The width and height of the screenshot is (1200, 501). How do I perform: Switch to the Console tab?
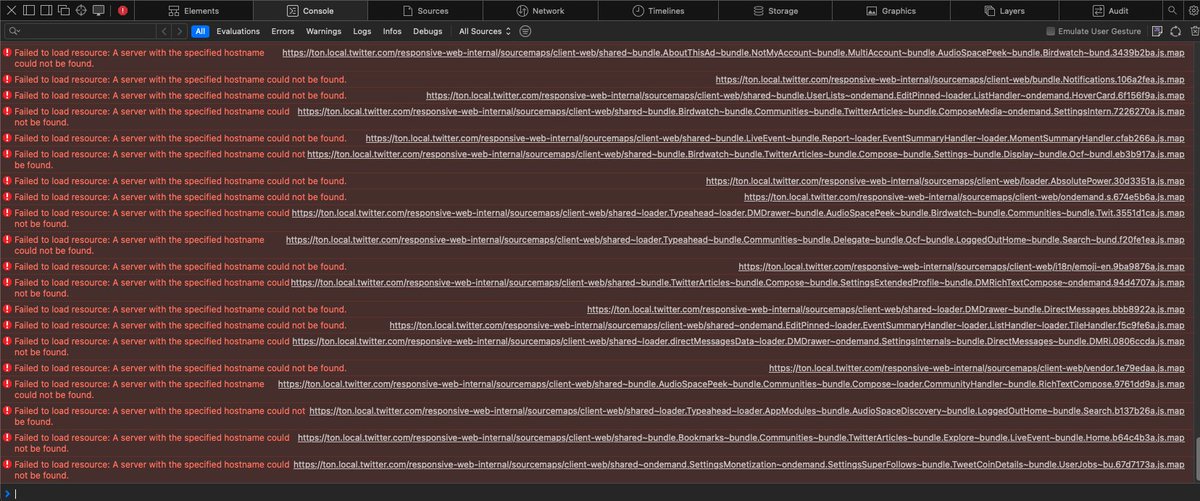(310, 11)
